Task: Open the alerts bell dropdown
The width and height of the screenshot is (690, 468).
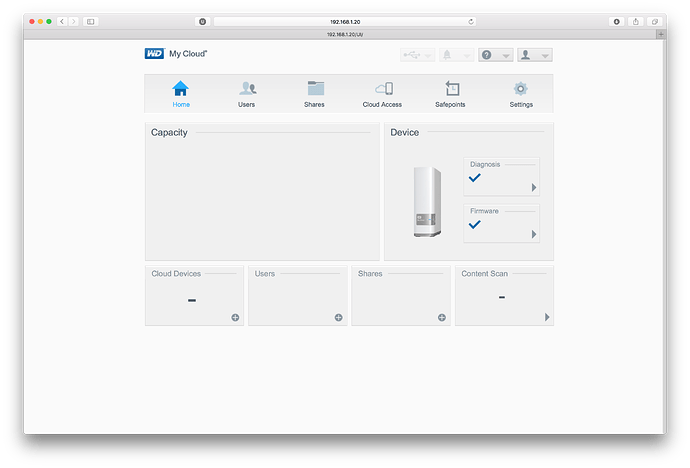Action: (456, 55)
